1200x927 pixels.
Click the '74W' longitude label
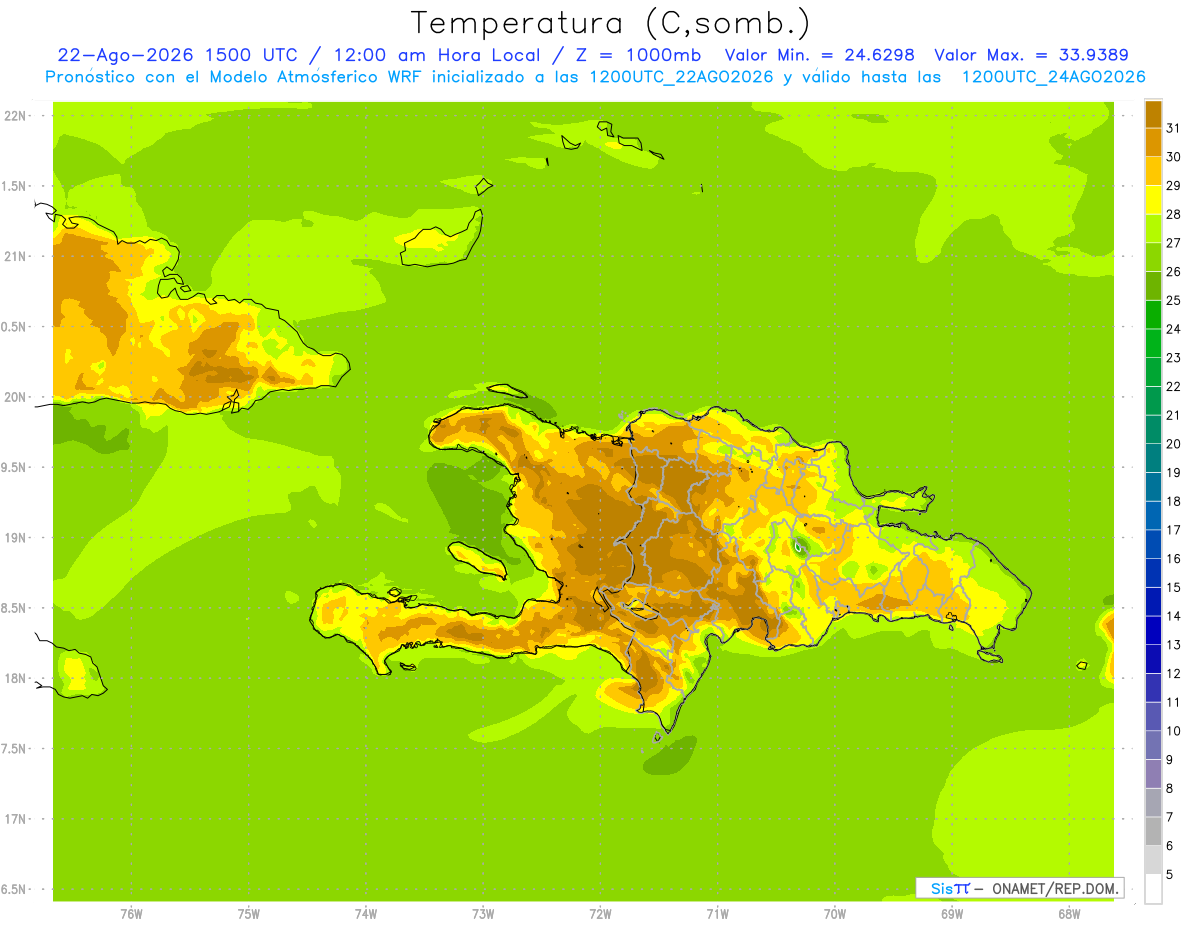[x=366, y=914]
